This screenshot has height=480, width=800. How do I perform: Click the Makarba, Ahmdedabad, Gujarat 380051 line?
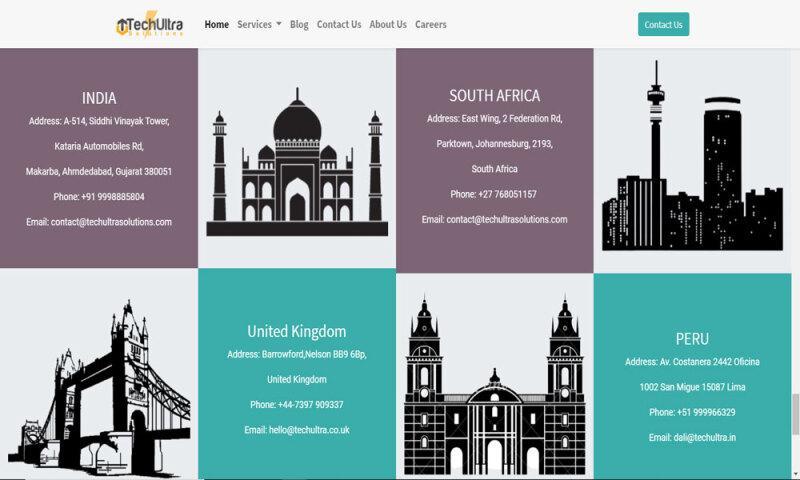pyautogui.click(x=99, y=171)
